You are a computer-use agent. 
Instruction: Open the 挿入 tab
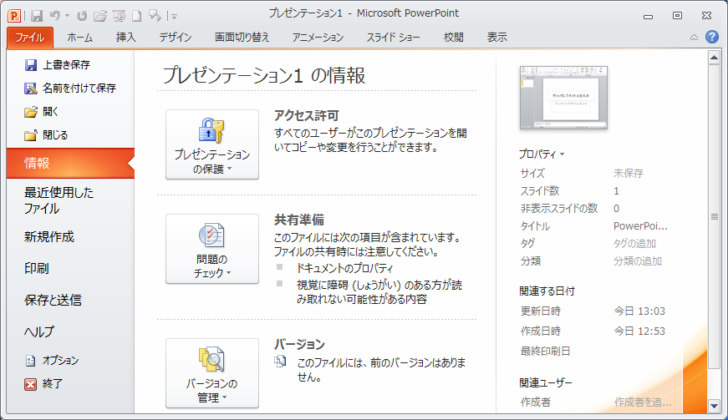126,38
